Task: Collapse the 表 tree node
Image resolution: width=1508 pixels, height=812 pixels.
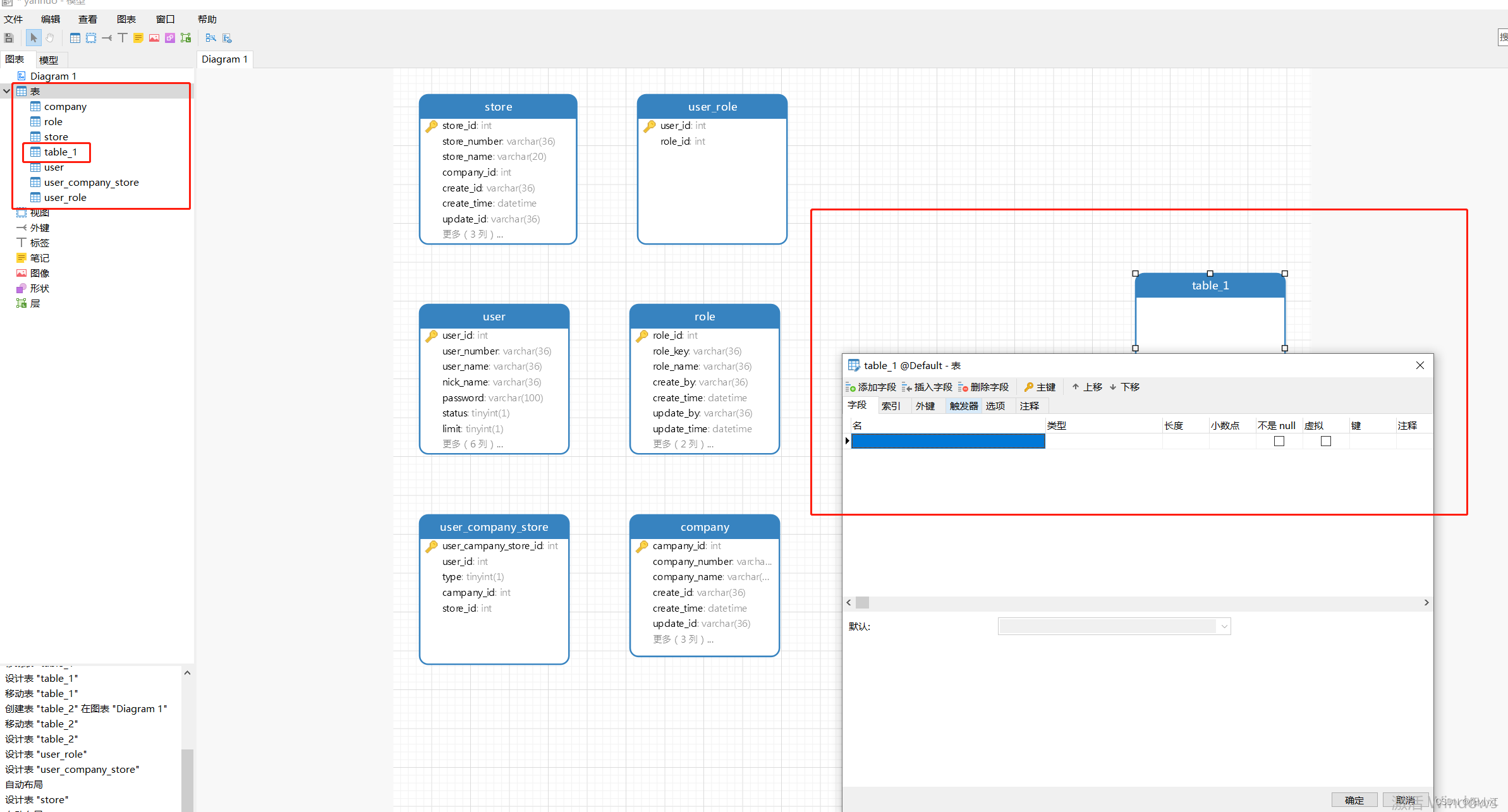Action: click(x=6, y=91)
